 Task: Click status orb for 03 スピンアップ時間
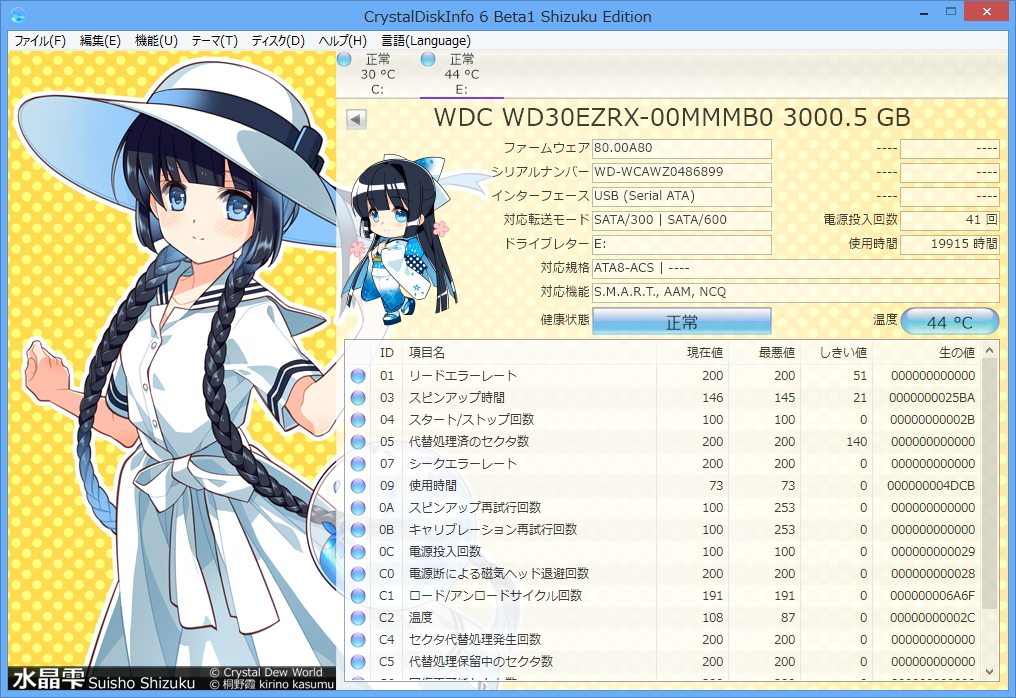point(358,398)
